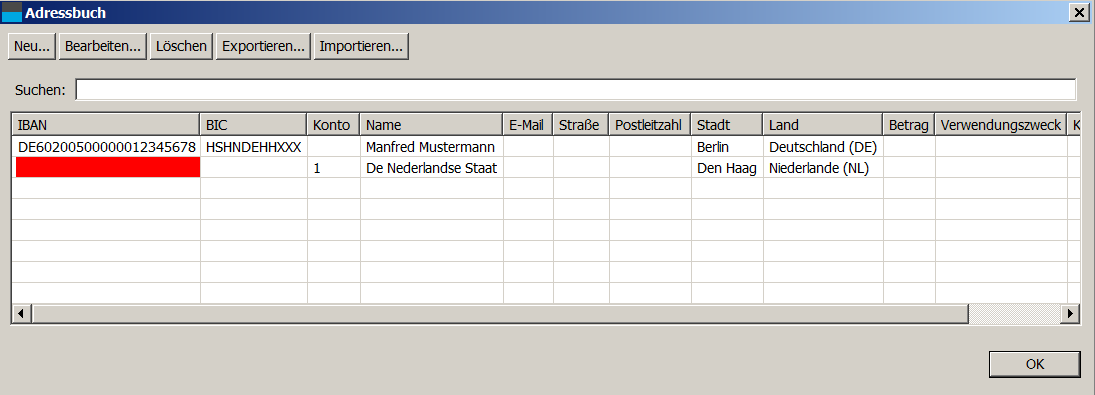Select the Konto cell with value 1
Viewport: 1095px width, 395px height.
(x=334, y=167)
